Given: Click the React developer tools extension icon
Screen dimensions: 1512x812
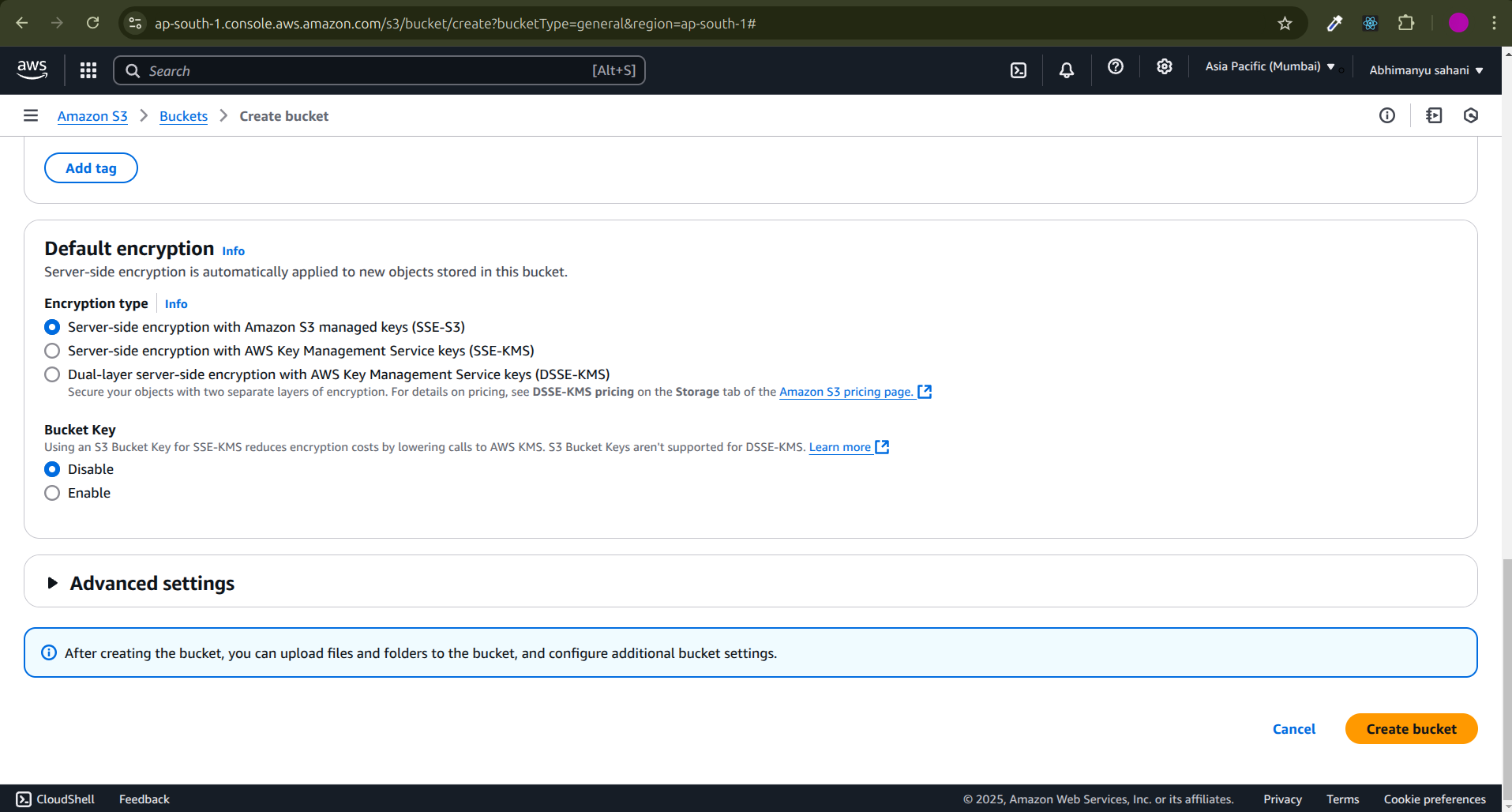Looking at the screenshot, I should click(x=1370, y=23).
